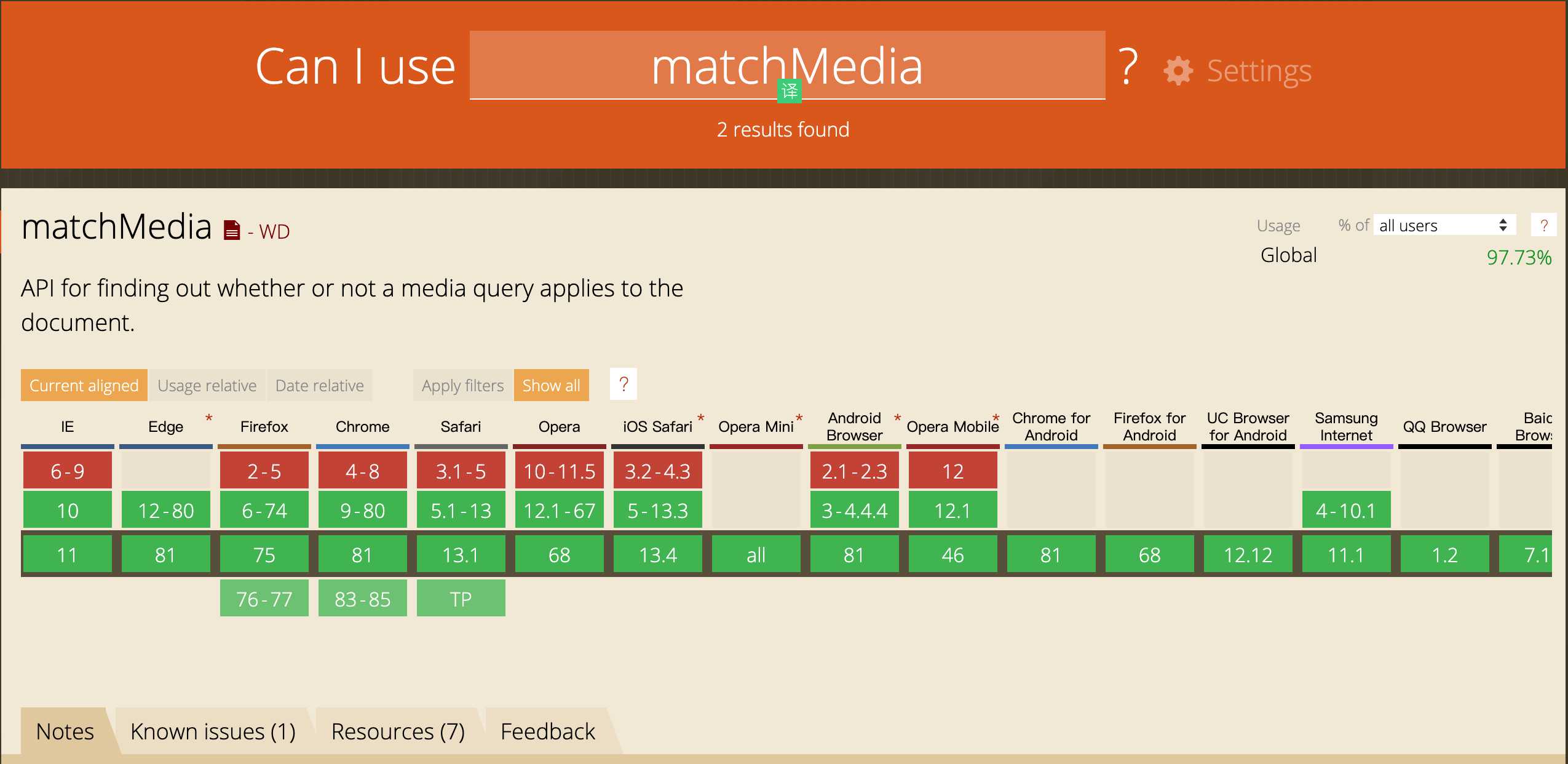Open the Feedback tab
Screen dimensions: 1568x764
548,731
